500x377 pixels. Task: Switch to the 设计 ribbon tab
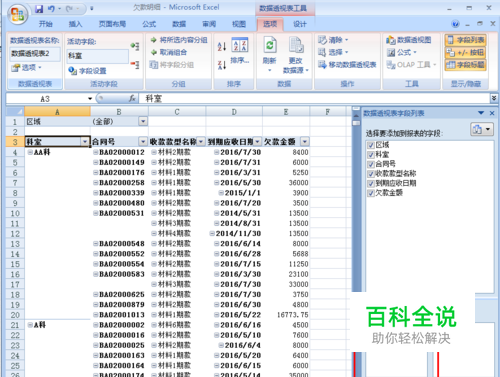[x=300, y=24]
